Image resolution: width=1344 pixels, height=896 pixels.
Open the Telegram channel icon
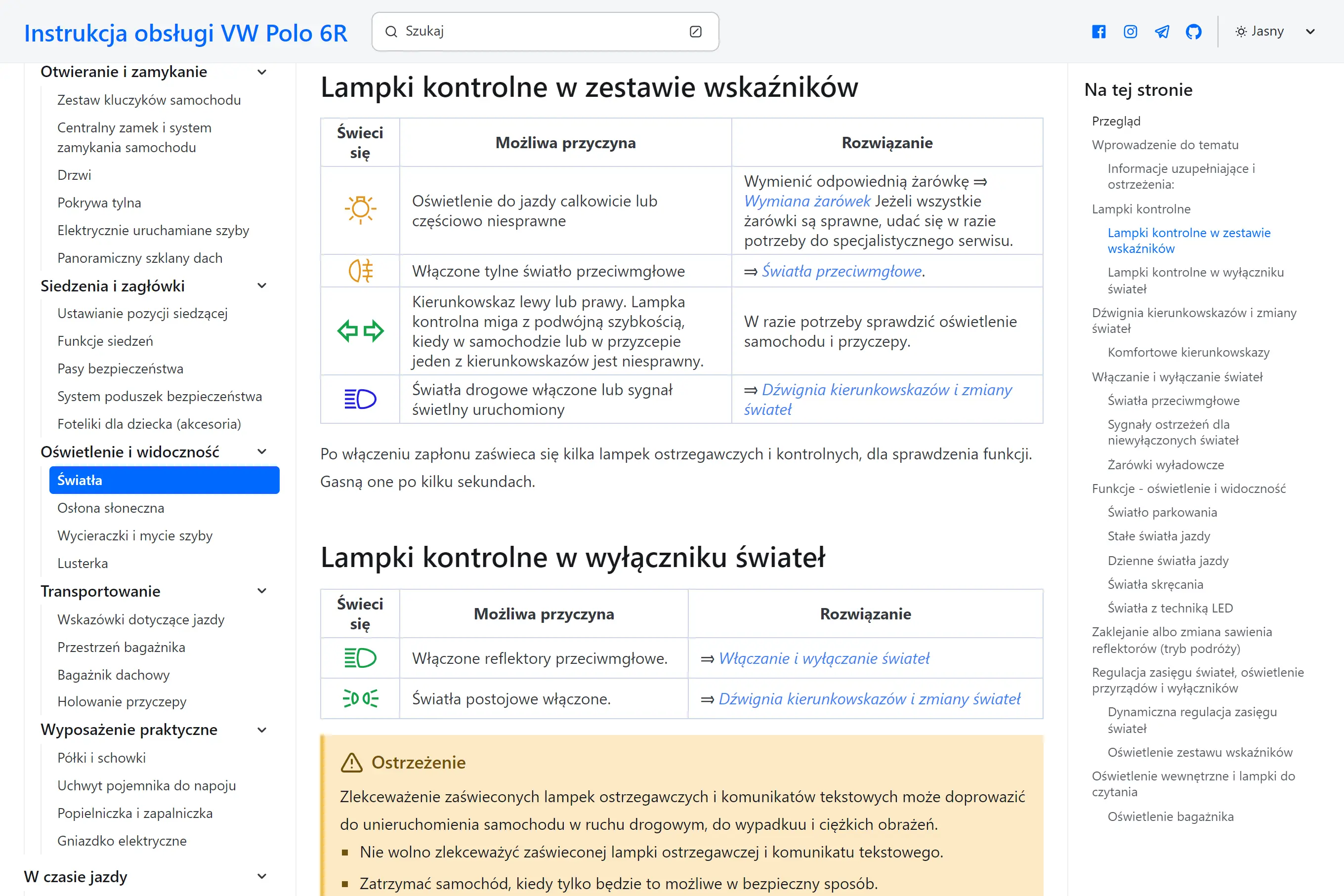coord(1162,32)
